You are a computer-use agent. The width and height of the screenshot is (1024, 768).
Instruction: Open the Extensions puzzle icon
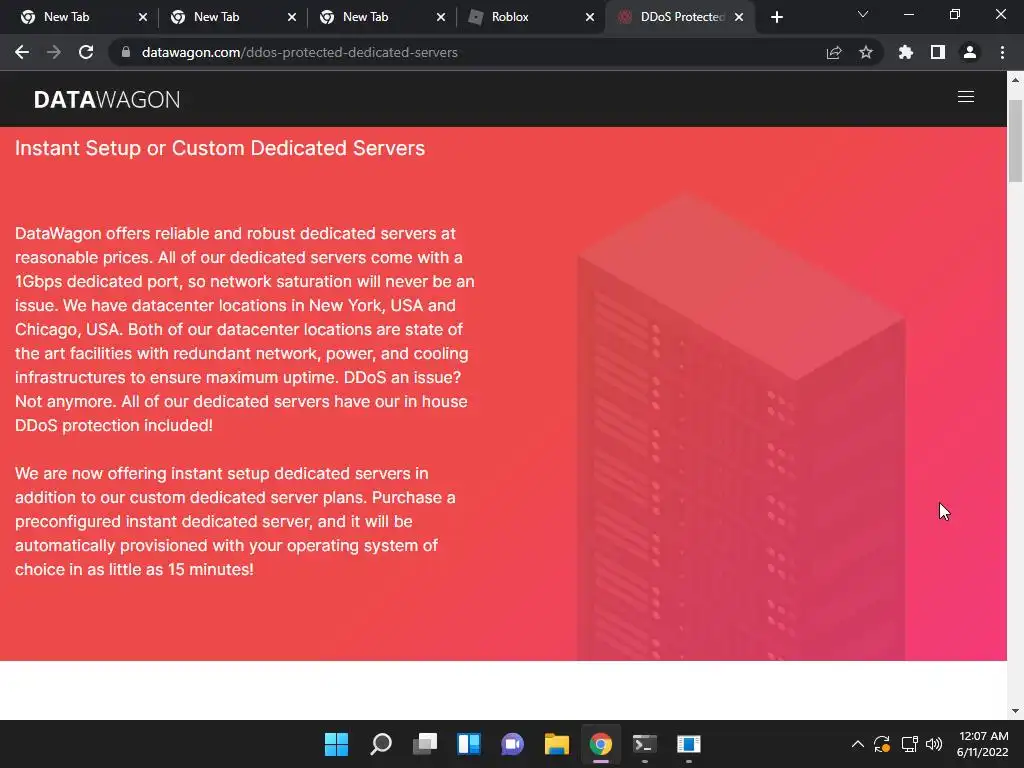coord(906,52)
